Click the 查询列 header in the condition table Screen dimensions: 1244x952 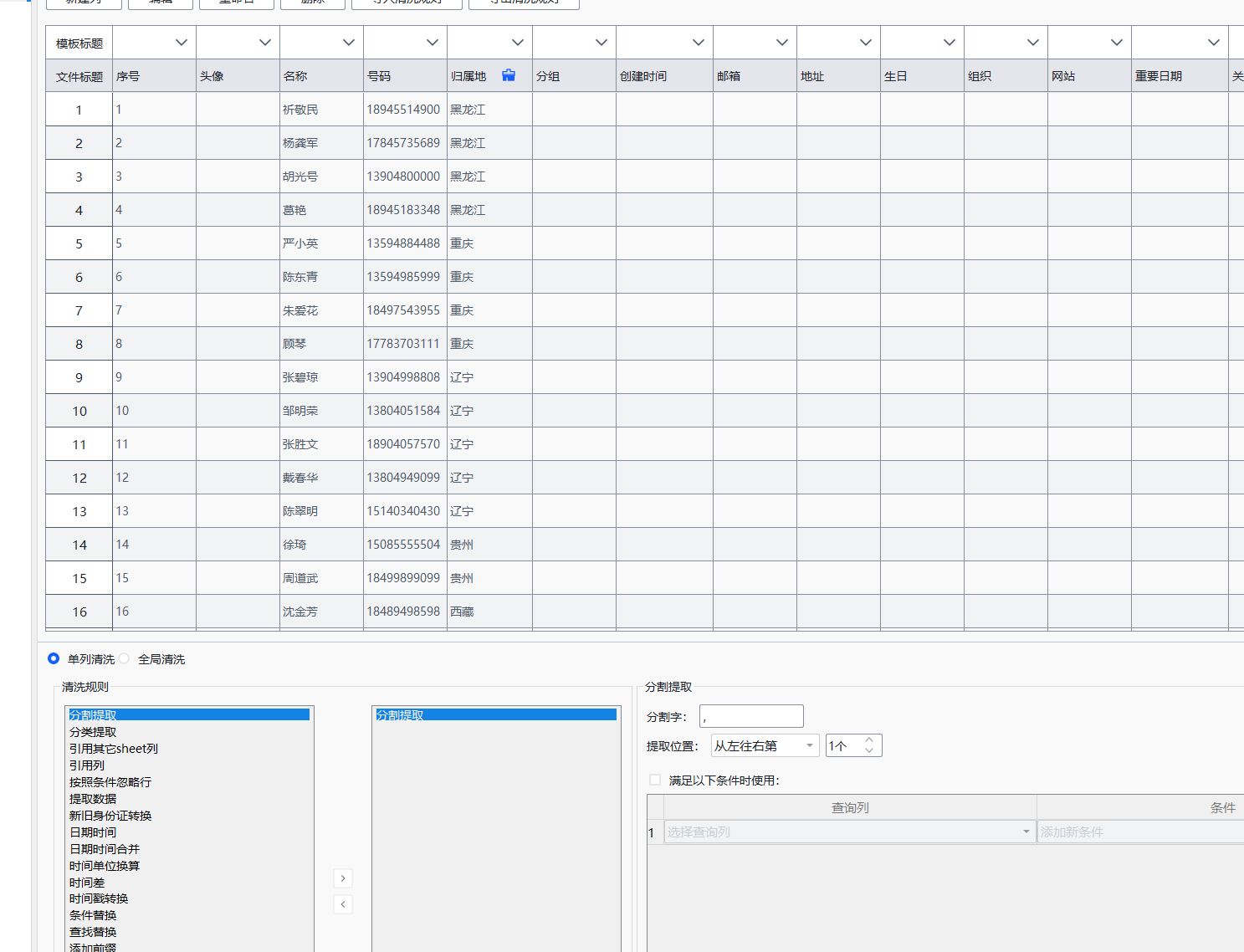tap(850, 807)
